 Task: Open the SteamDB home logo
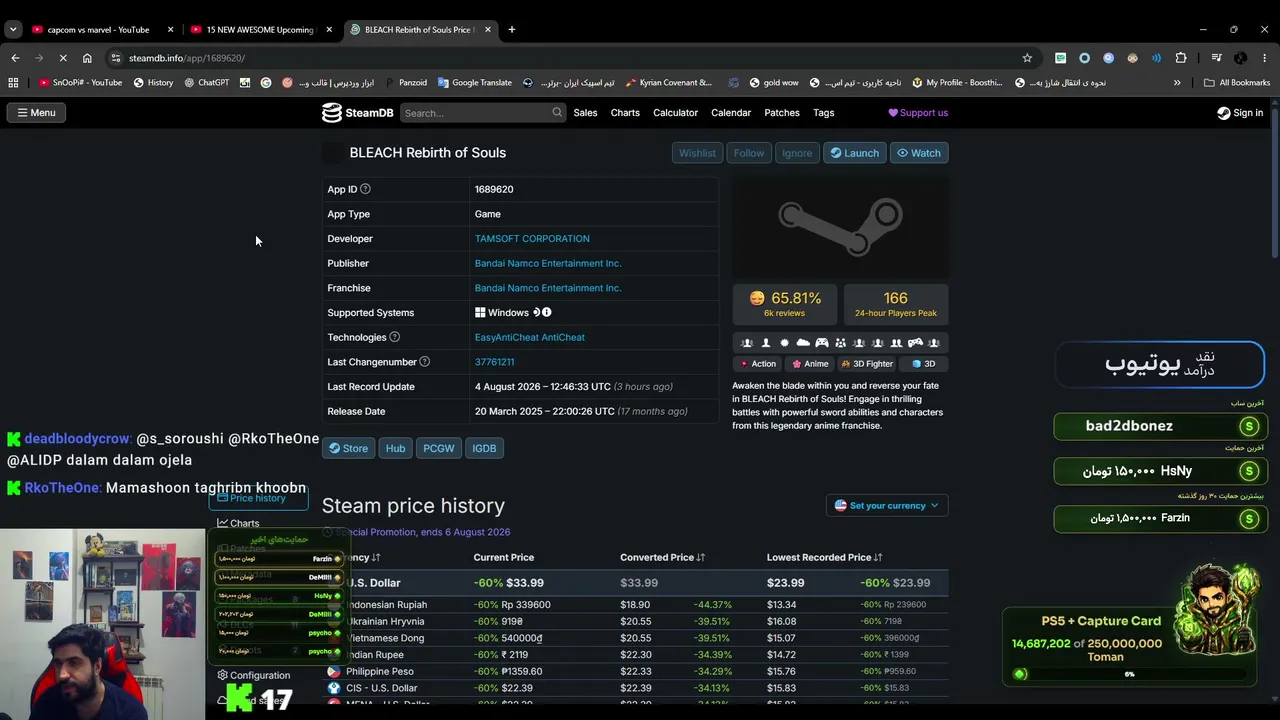point(357,113)
